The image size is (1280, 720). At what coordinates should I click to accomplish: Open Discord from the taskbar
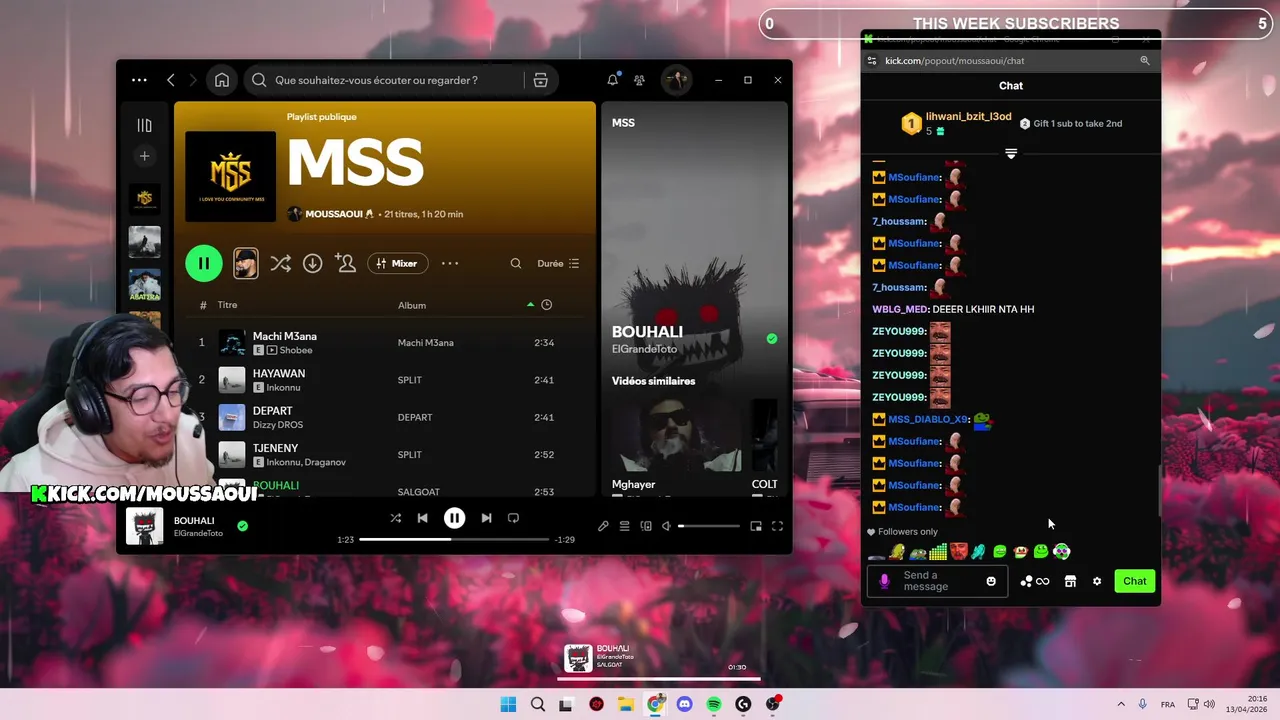click(684, 704)
